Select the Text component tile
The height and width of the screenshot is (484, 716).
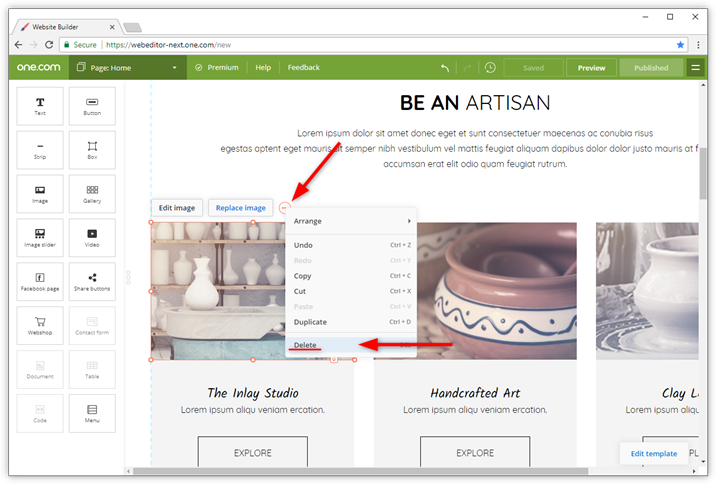40,106
